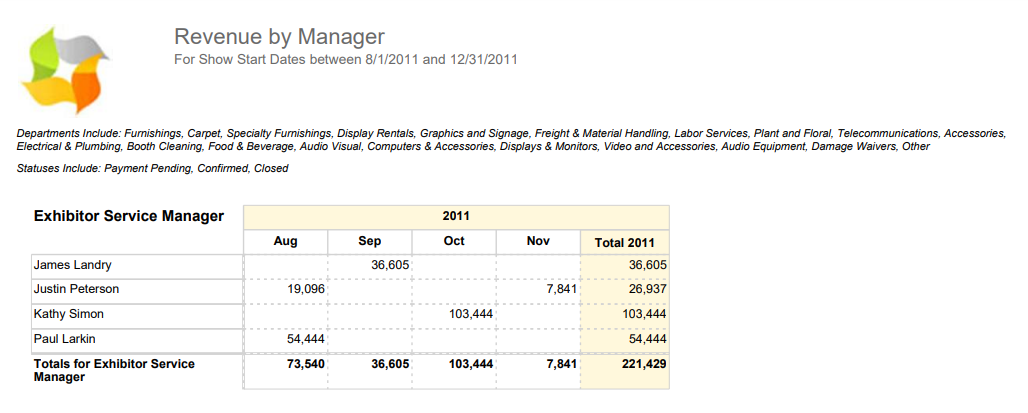Image resolution: width=1028 pixels, height=413 pixels.
Task: Select the Paul Larkin row label
Action: 65,339
